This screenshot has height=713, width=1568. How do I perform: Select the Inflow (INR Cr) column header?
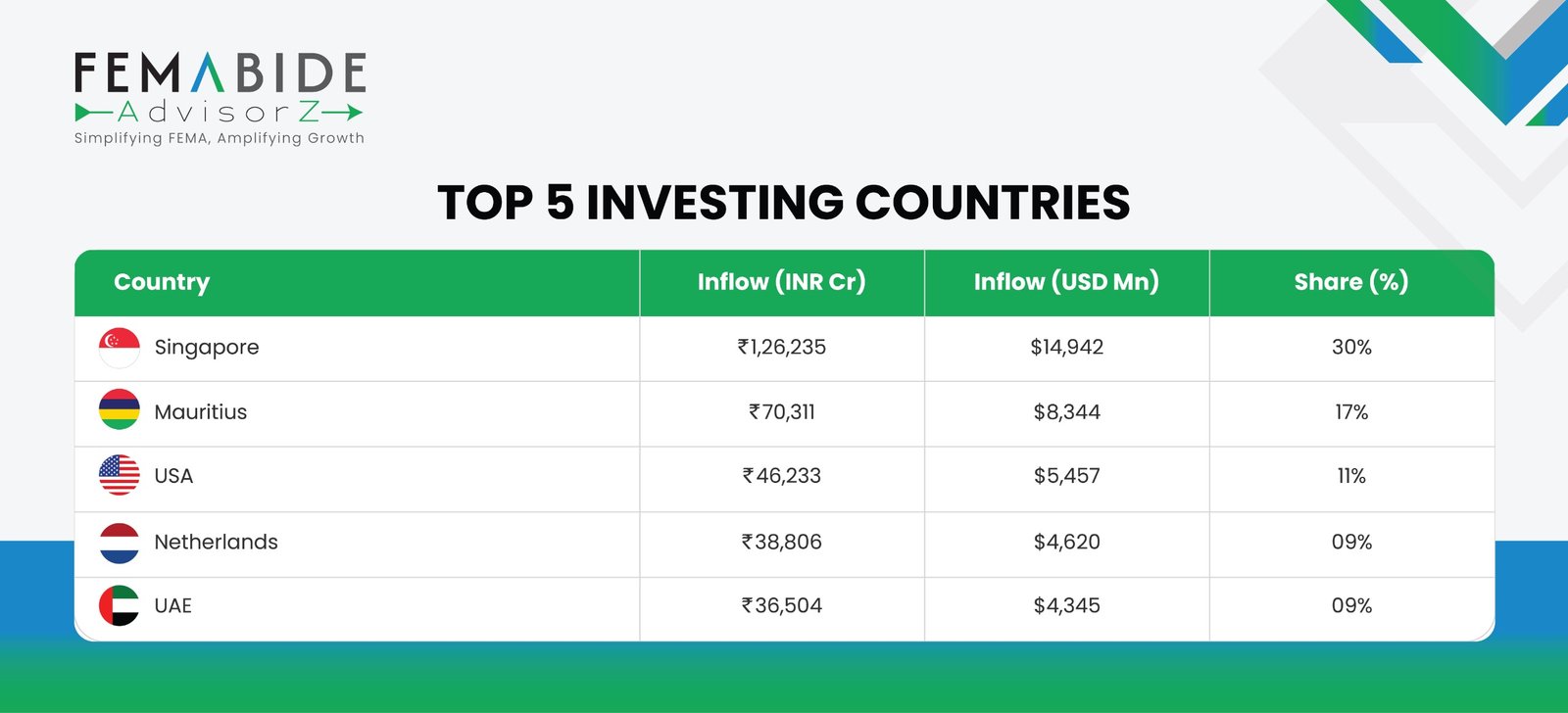(781, 282)
